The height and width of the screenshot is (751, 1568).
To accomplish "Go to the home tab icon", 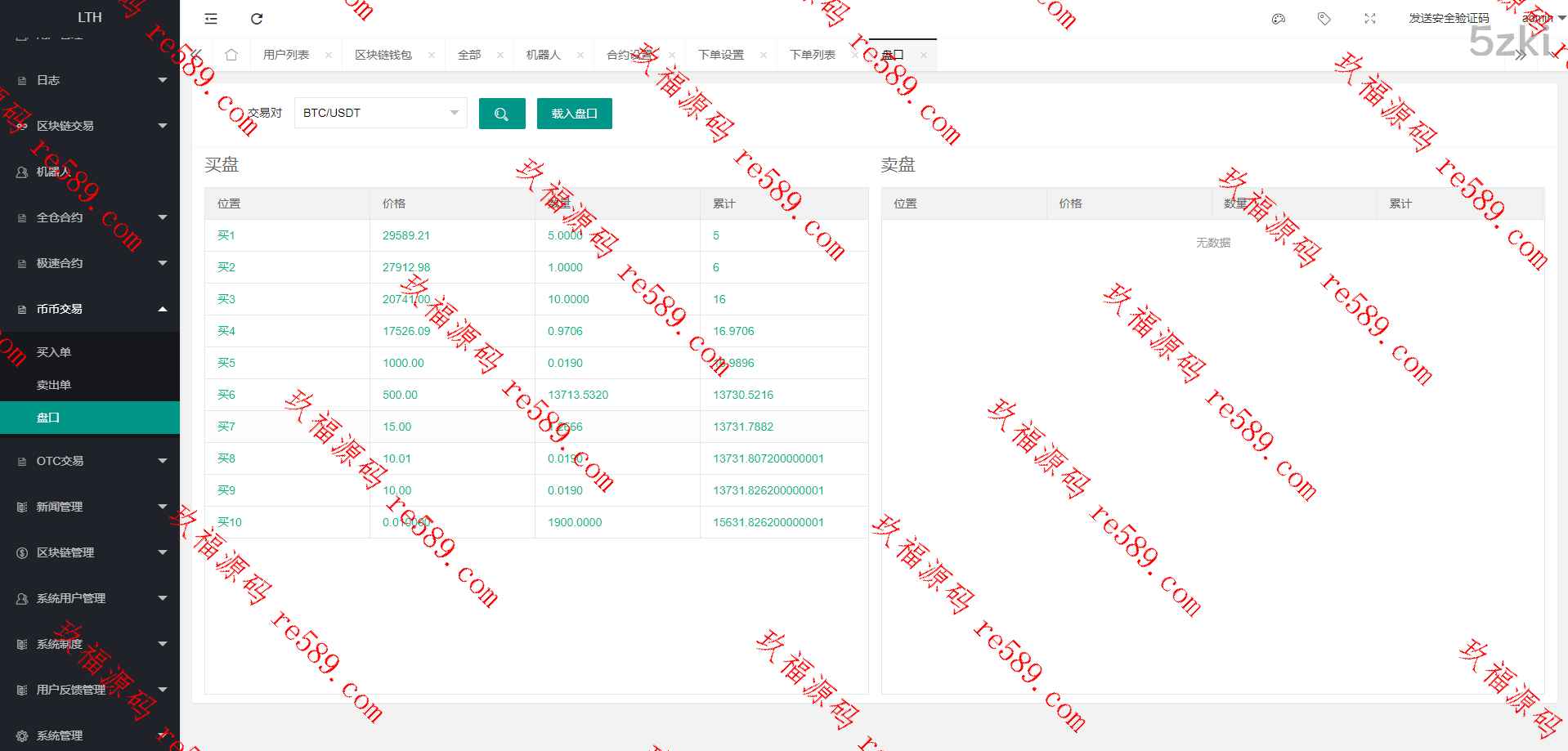I will point(231,55).
